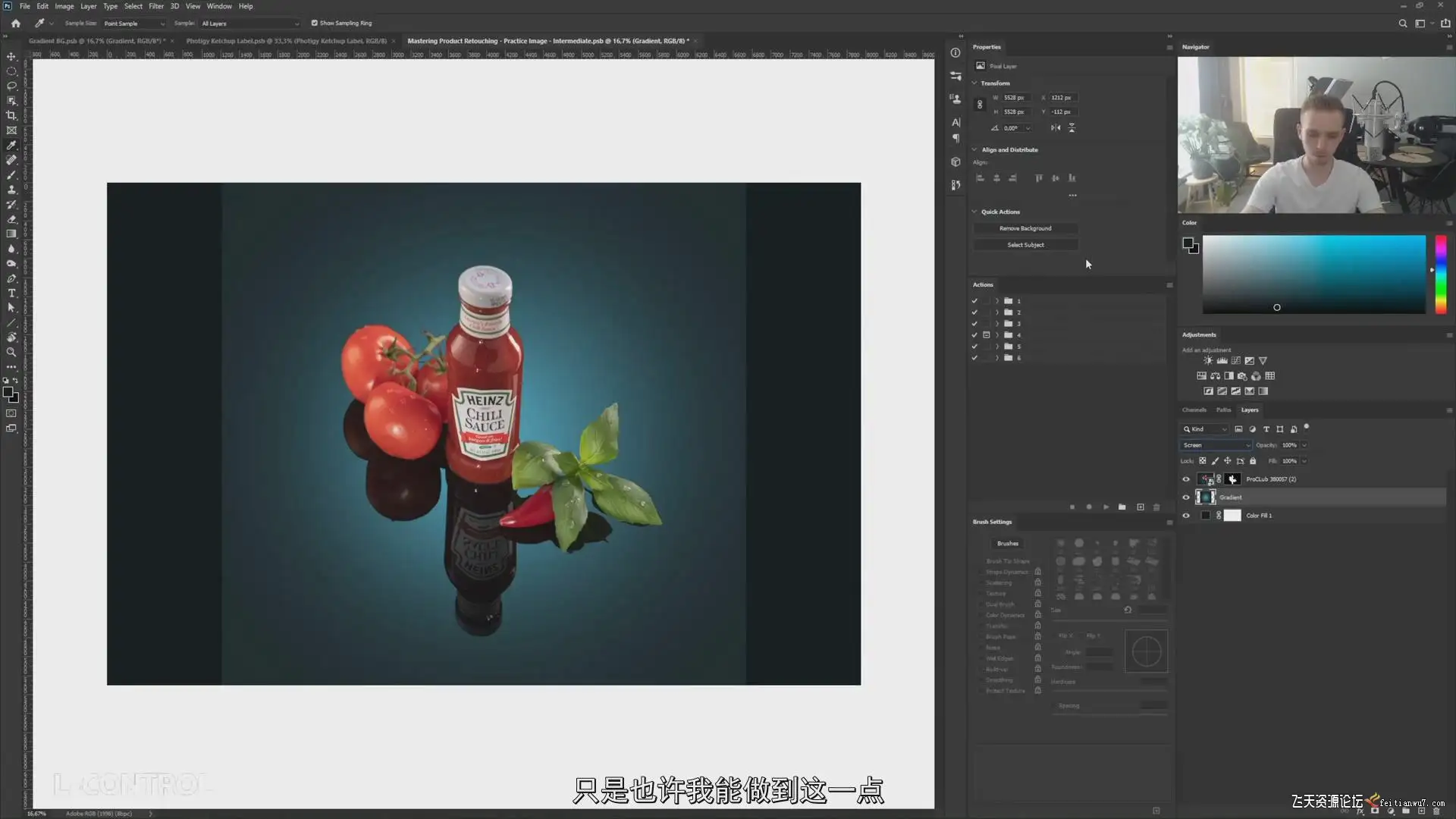This screenshot has height=819, width=1456.
Task: Collapse the Transform section
Action: point(975,83)
